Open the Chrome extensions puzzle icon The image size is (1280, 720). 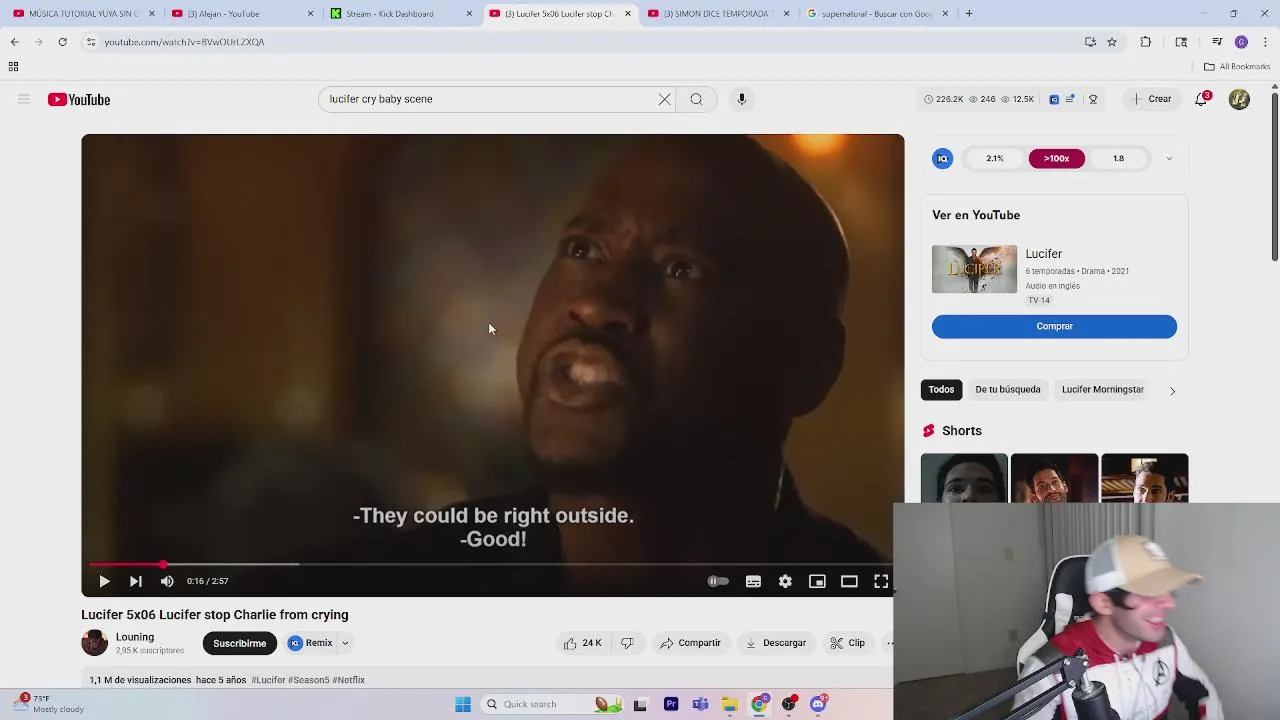click(1146, 42)
